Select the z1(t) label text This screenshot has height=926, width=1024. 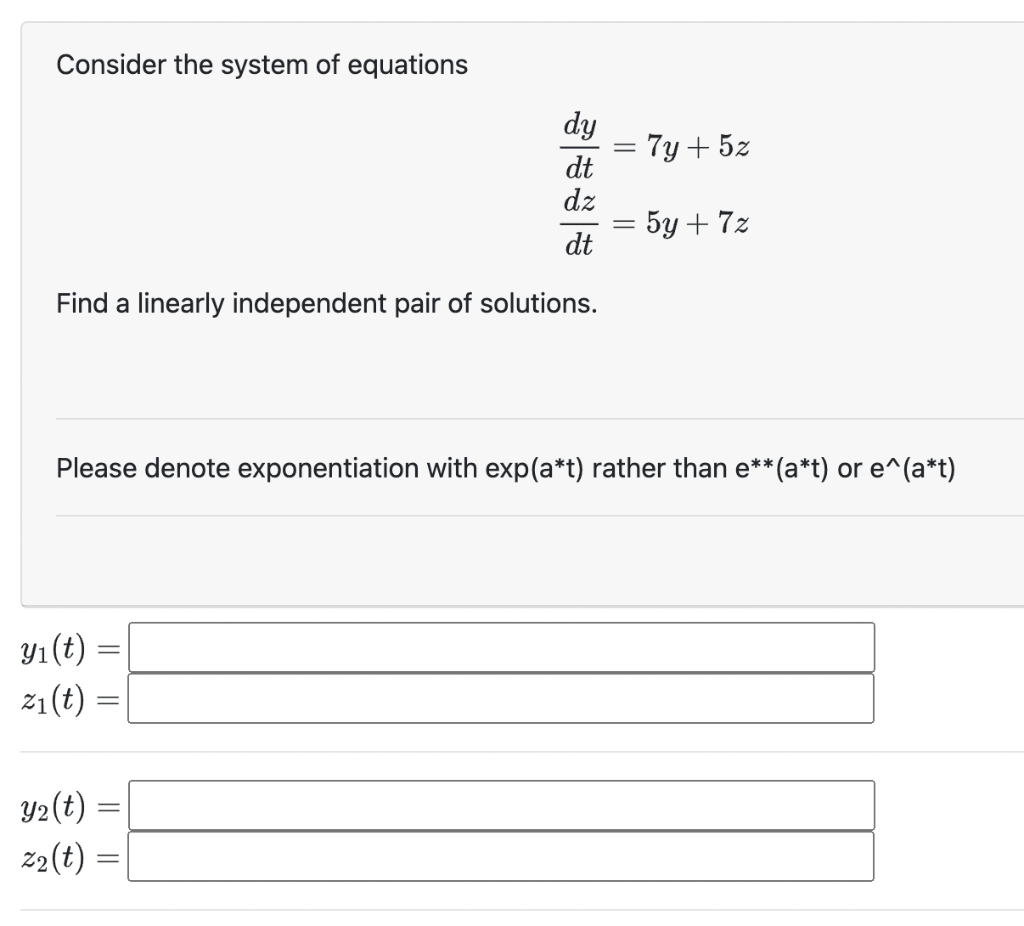[53, 698]
